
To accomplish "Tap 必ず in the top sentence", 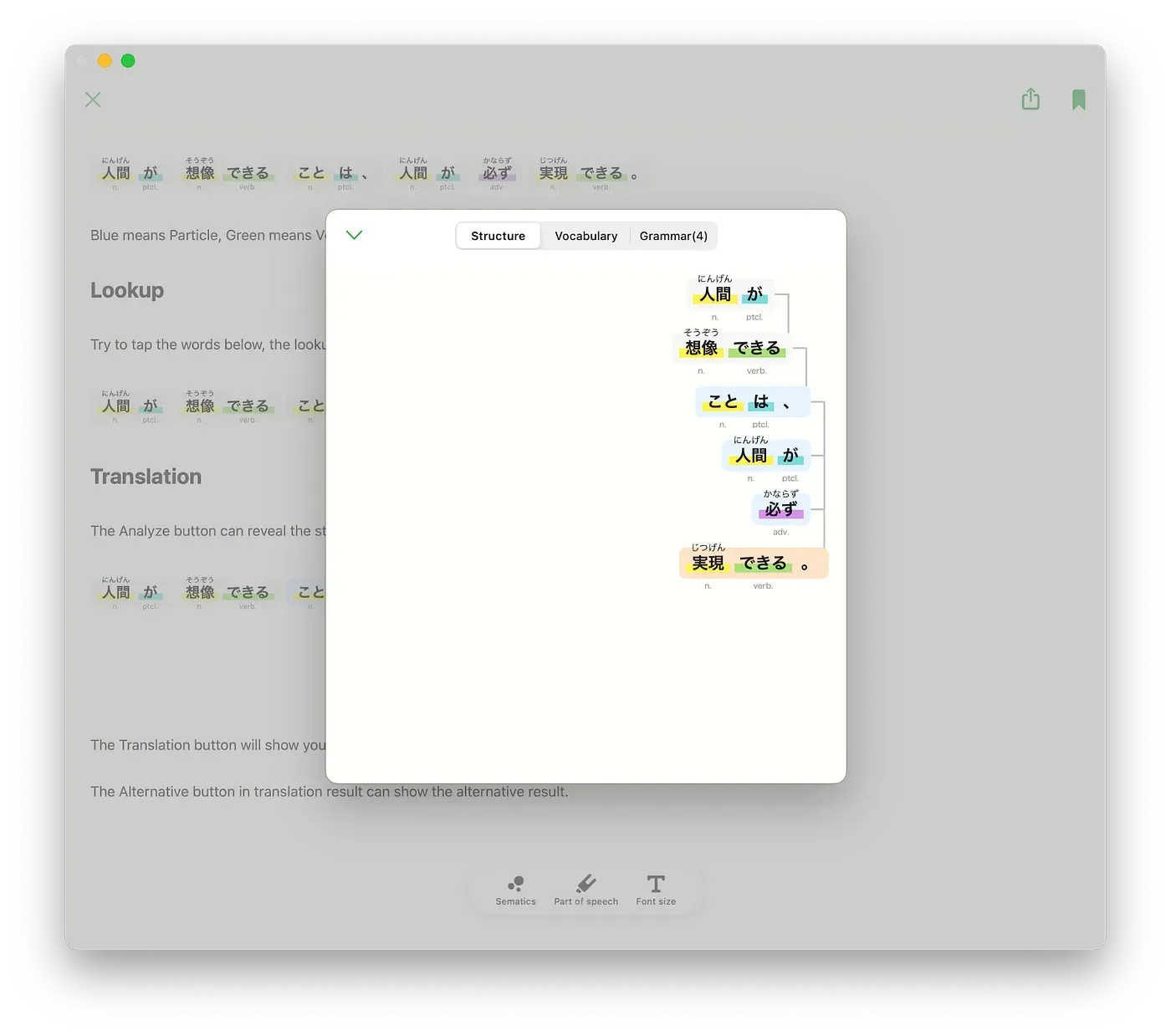I will click(x=497, y=173).
